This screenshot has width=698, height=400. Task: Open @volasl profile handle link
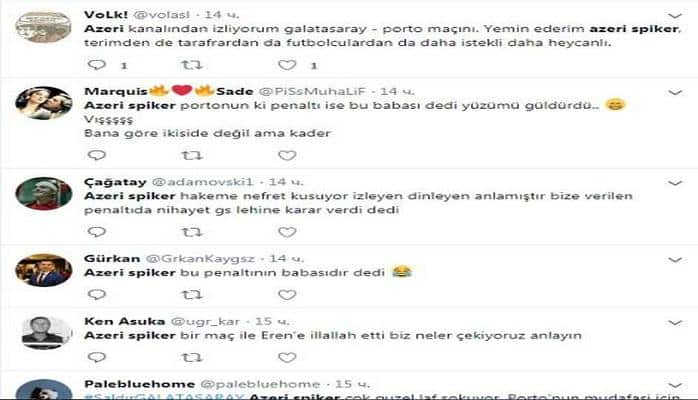click(162, 15)
